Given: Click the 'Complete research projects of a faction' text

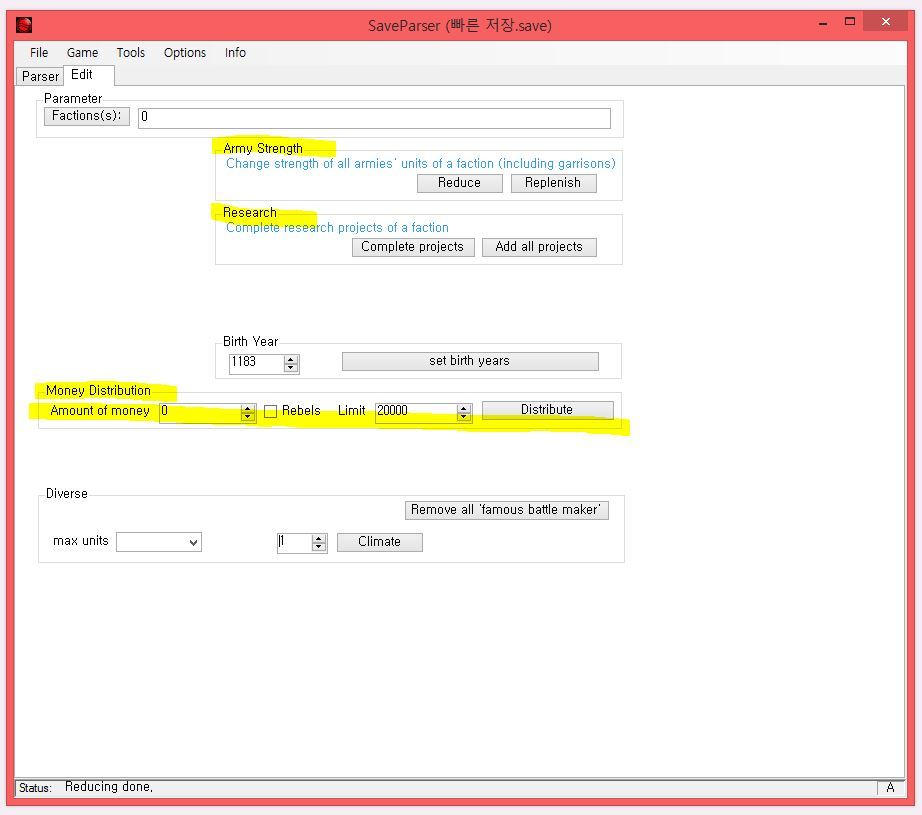Looking at the screenshot, I should point(337,228).
